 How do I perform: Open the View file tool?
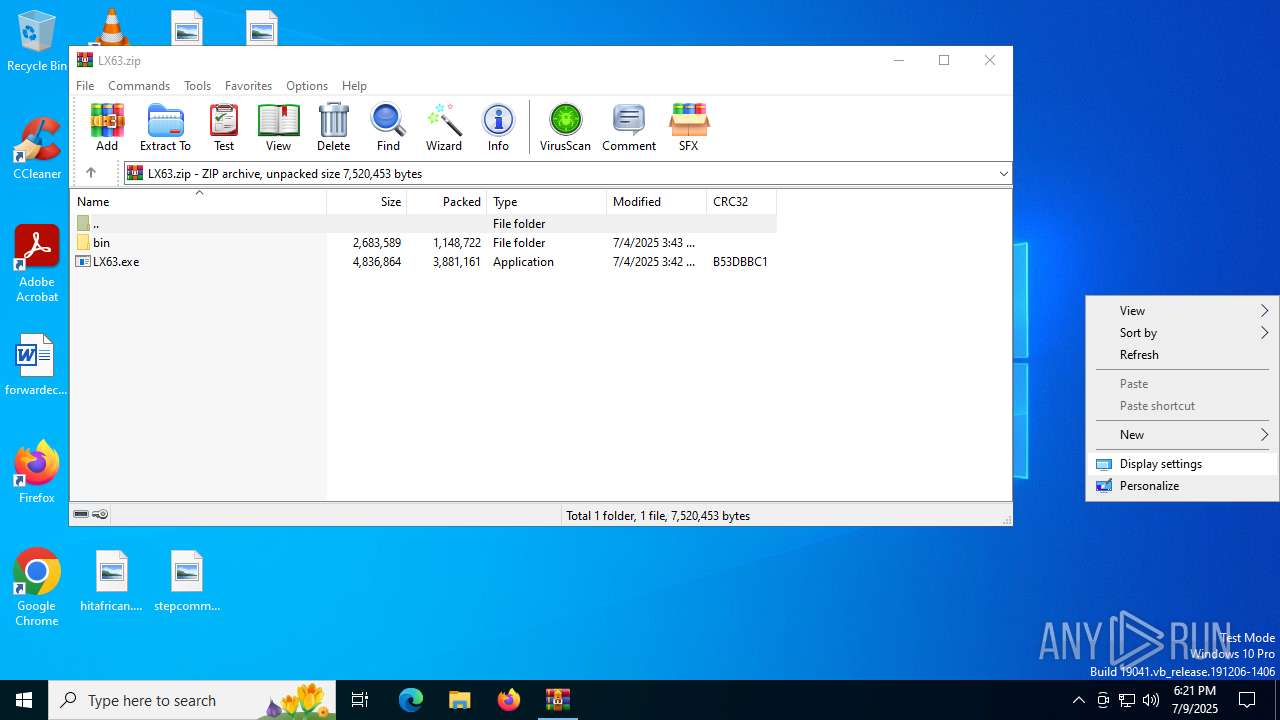click(x=278, y=127)
